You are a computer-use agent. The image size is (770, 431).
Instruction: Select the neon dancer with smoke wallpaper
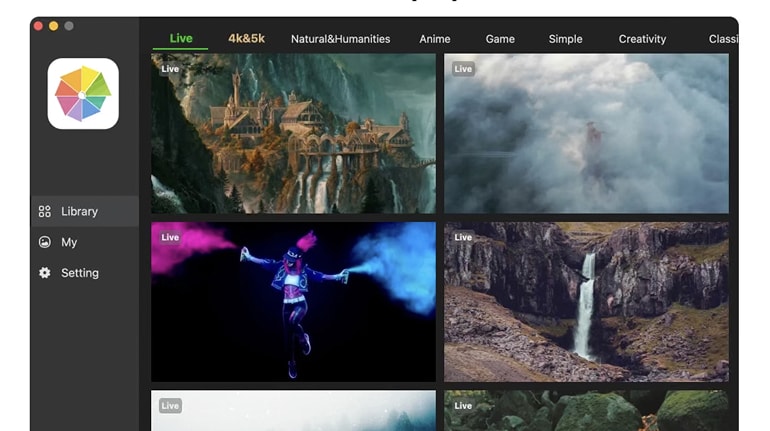[293, 302]
